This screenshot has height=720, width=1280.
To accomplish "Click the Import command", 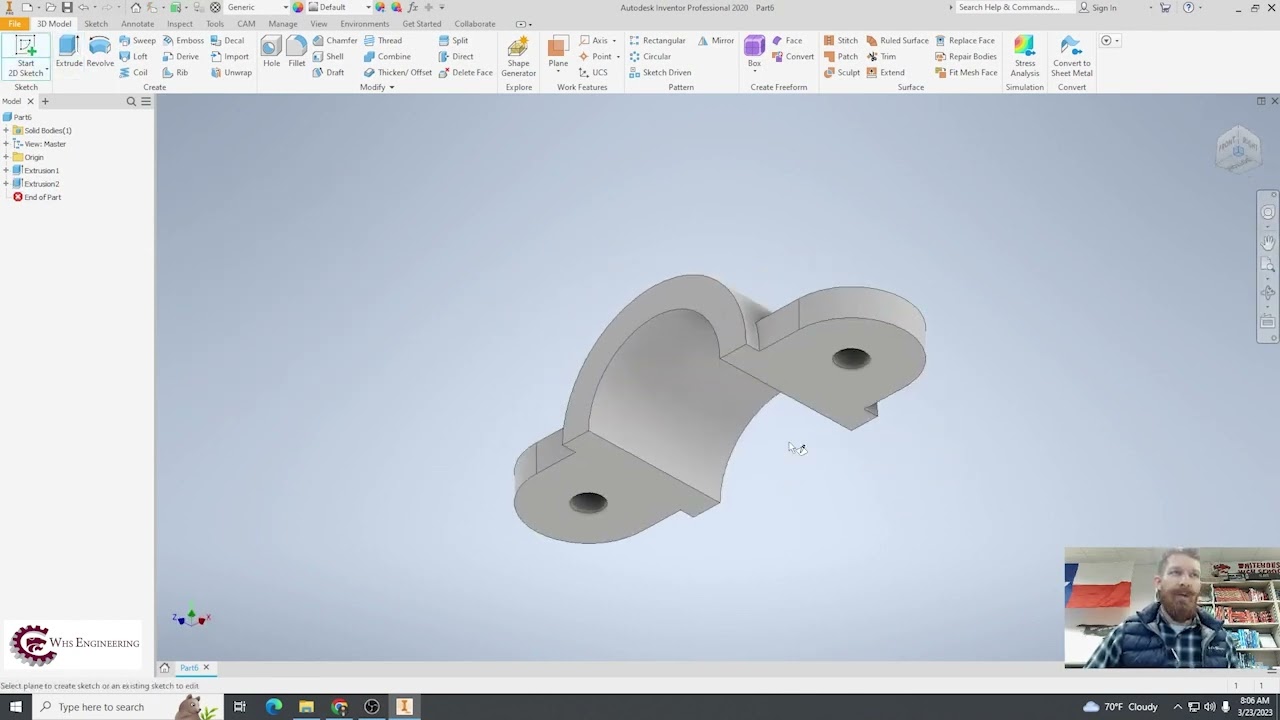I will [x=229, y=56].
